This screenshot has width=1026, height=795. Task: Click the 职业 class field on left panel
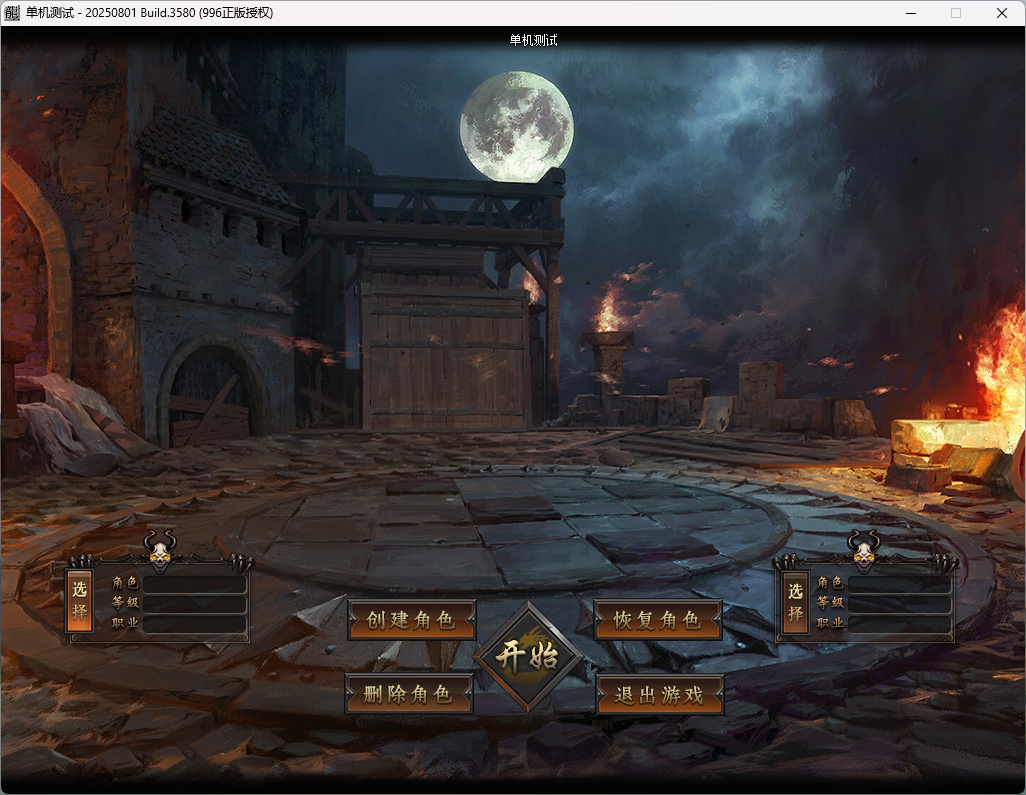point(195,625)
